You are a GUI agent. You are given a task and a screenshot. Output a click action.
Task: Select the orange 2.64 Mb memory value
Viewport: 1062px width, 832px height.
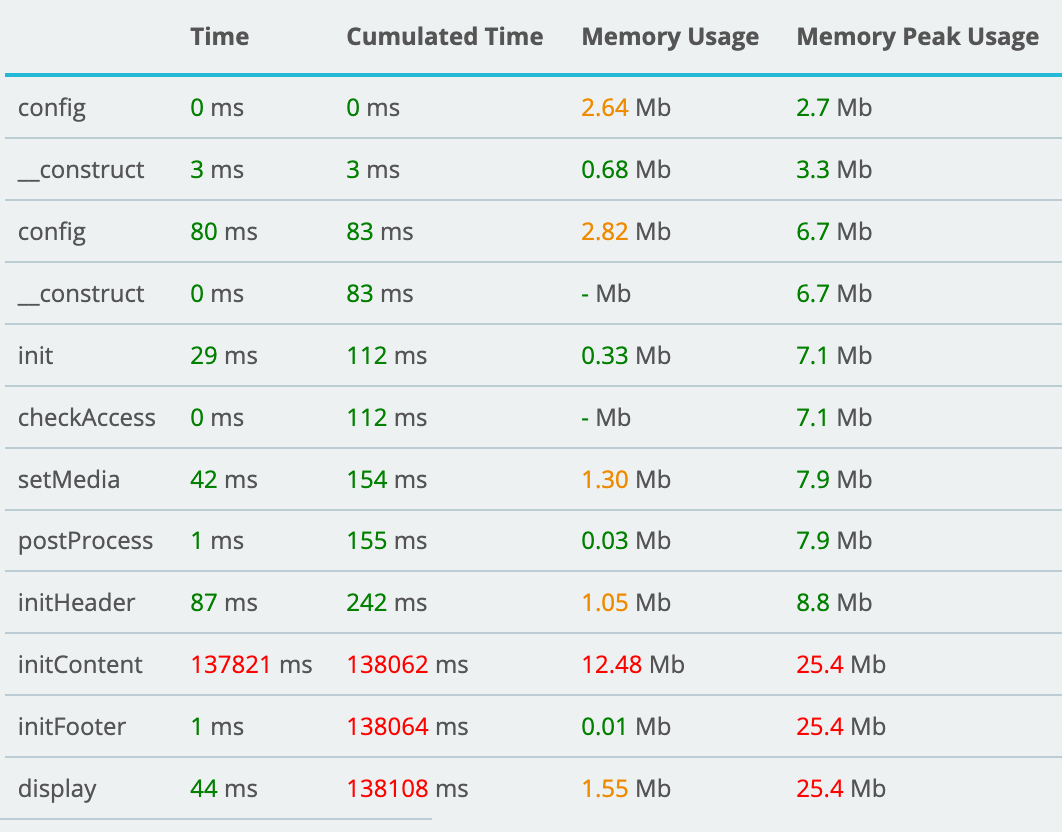tap(626, 108)
